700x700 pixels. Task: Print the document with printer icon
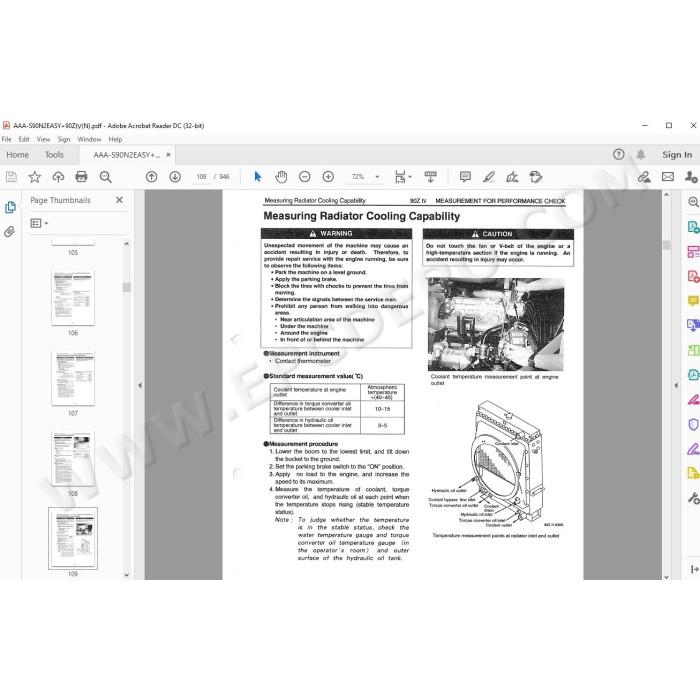81,177
